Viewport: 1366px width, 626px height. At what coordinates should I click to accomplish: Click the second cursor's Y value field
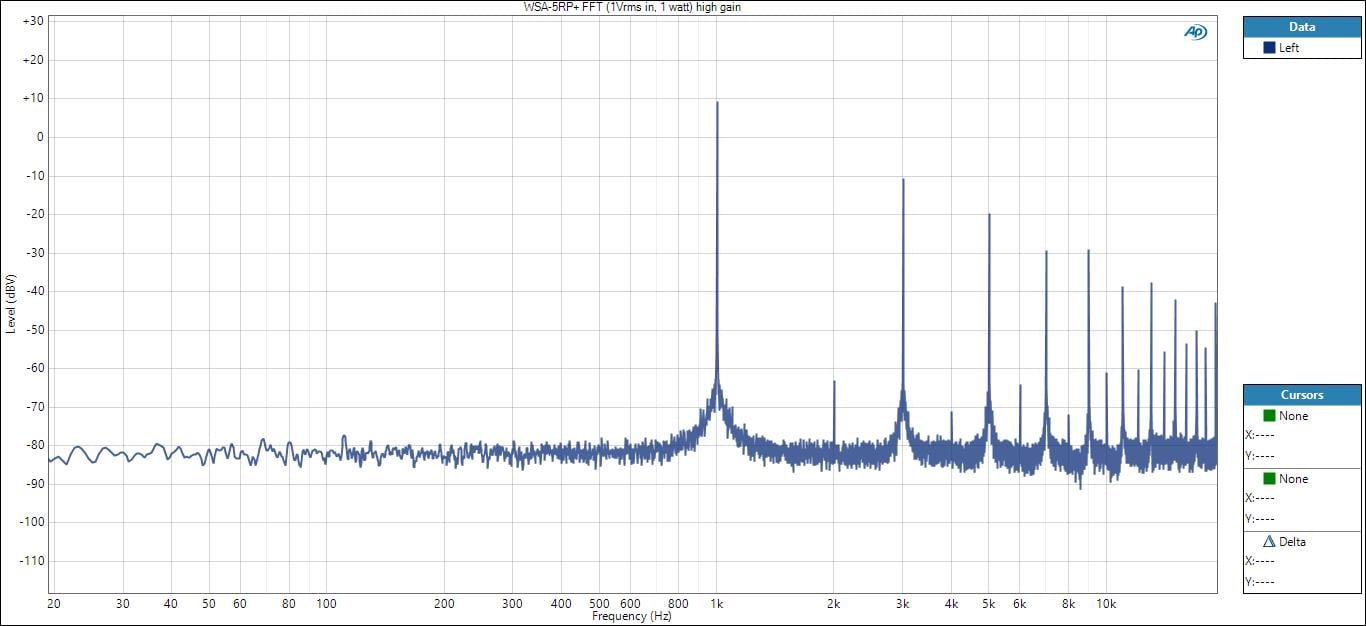click(x=1262, y=518)
